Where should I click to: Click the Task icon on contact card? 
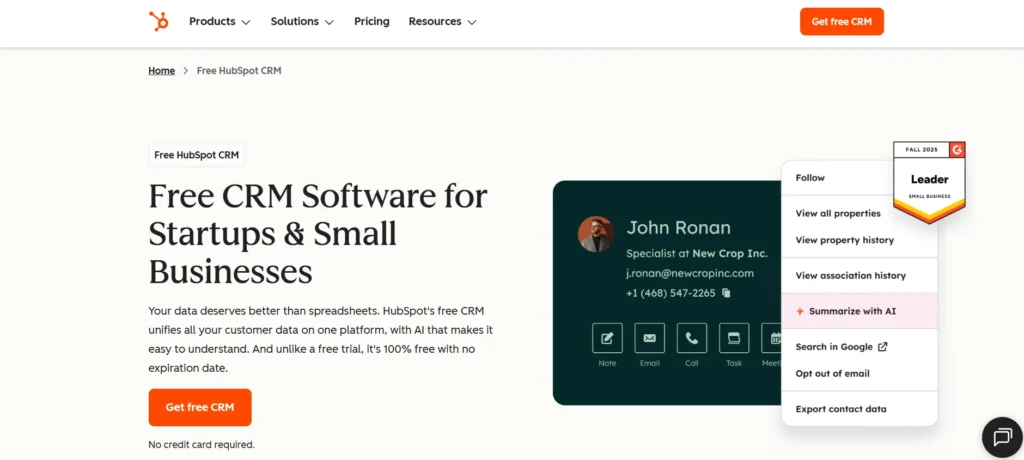click(734, 338)
